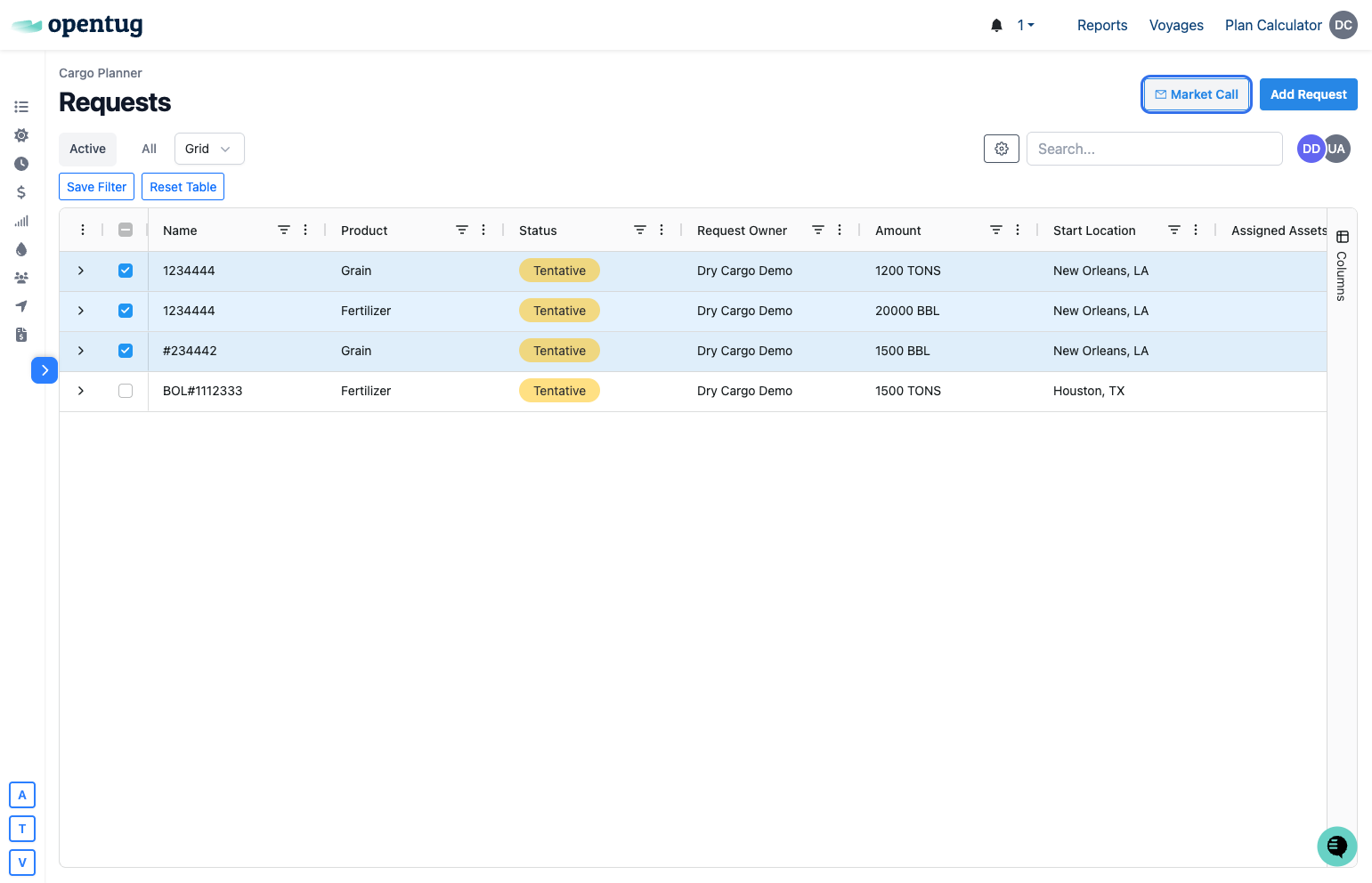Open the Name column filter icon

pyautogui.click(x=284, y=230)
